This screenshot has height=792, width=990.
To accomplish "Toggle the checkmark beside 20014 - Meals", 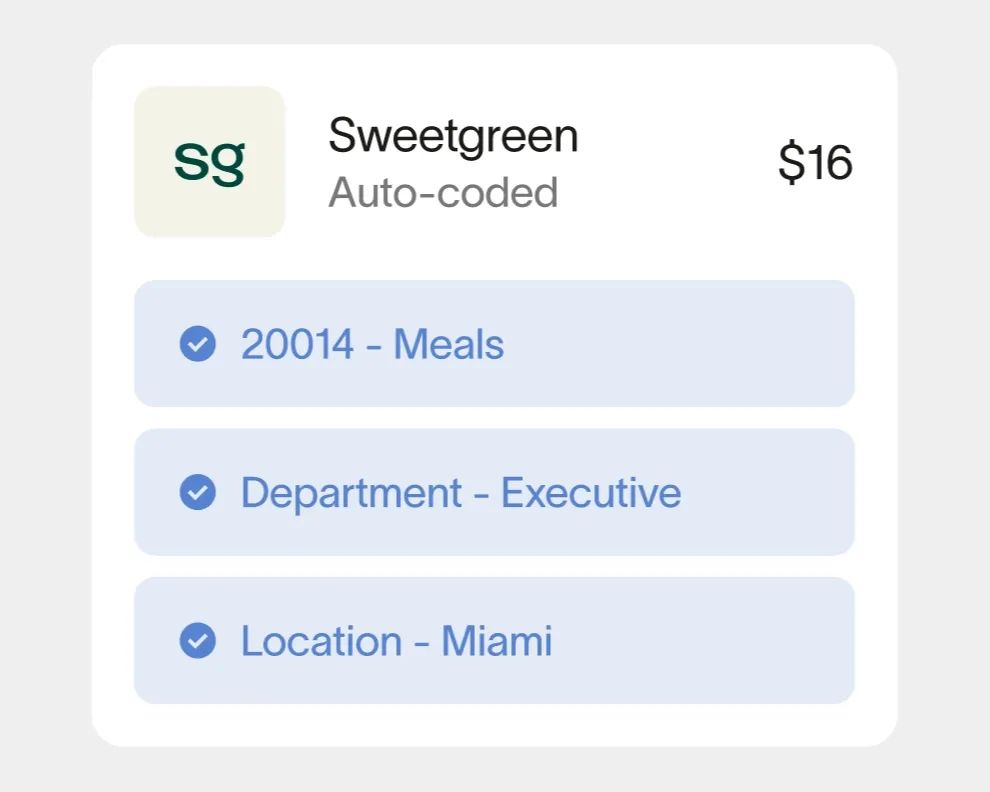I will pyautogui.click(x=198, y=344).
